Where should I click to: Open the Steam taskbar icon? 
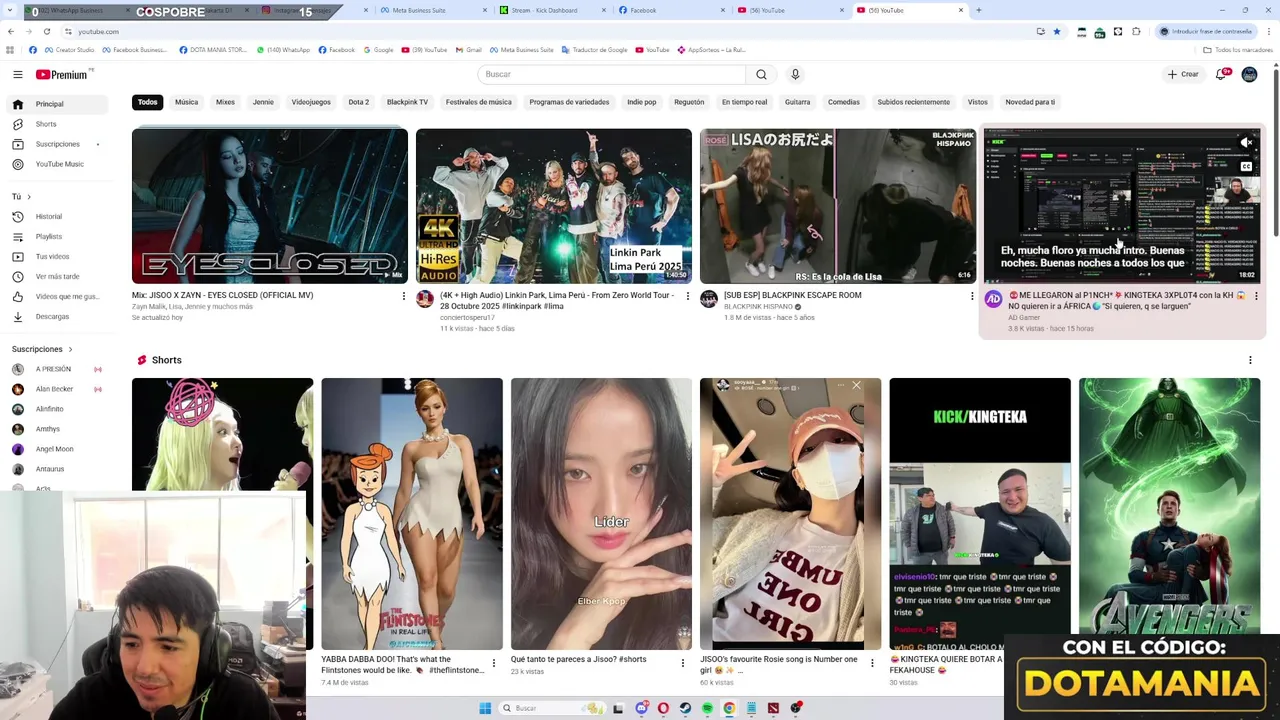pos(685,708)
